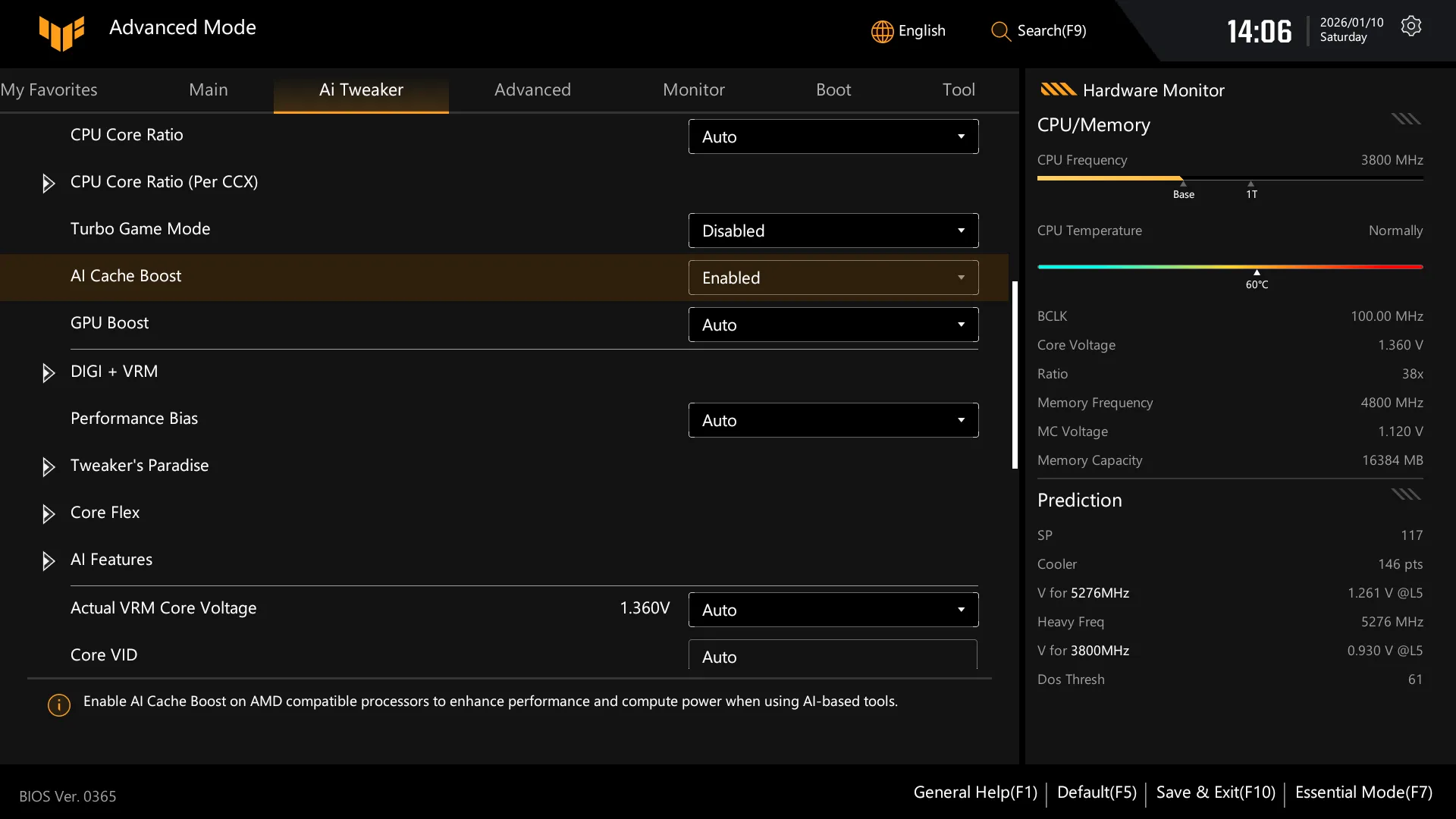Click the Core VID Auto field
The width and height of the screenshot is (1456, 819).
click(x=833, y=655)
